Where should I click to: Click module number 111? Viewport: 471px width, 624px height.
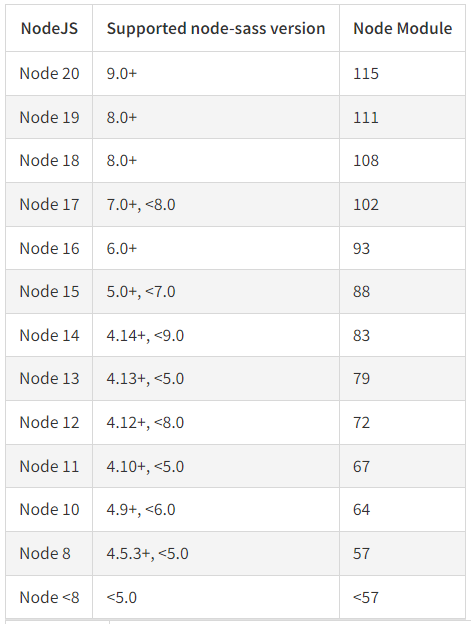click(366, 117)
